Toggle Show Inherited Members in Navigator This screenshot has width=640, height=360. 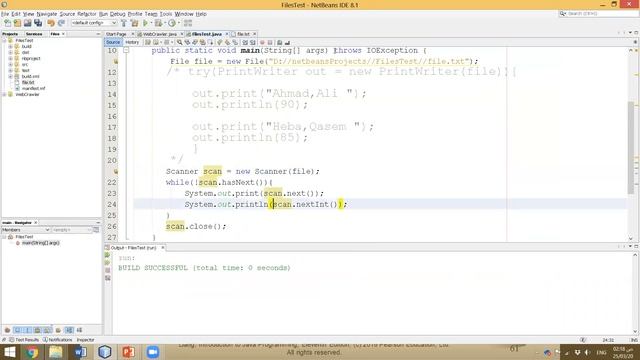point(7,330)
